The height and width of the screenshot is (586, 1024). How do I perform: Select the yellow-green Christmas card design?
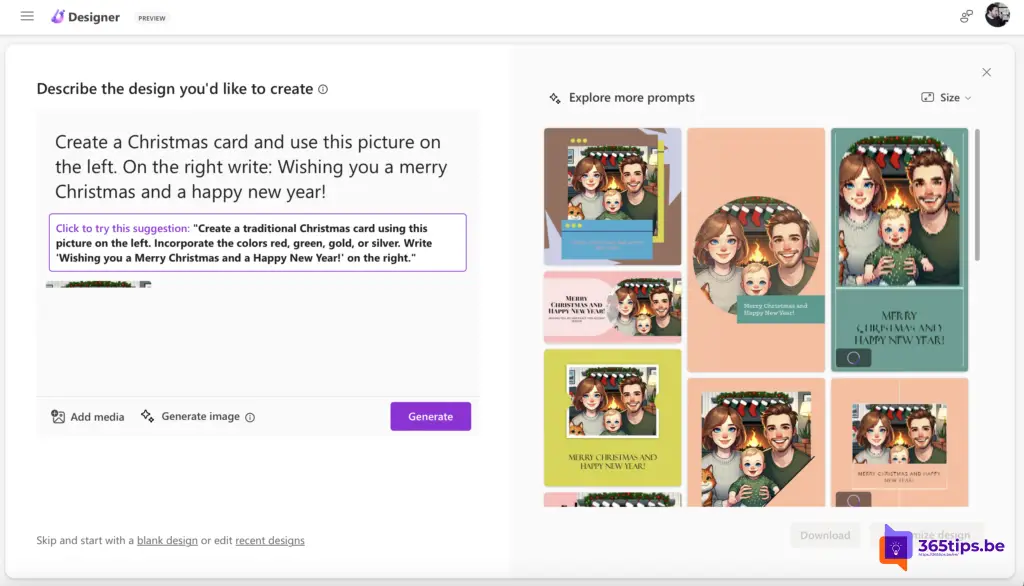(612, 417)
